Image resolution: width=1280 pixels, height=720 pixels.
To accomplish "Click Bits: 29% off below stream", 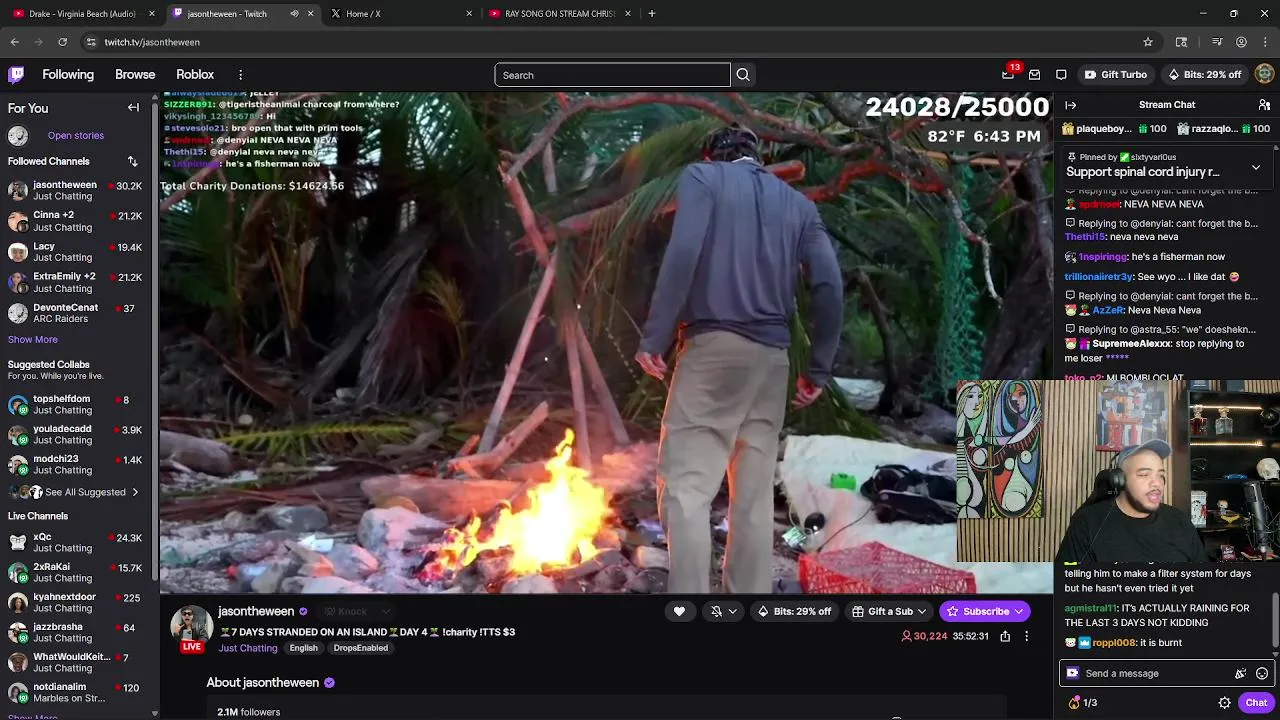I will [x=794, y=611].
